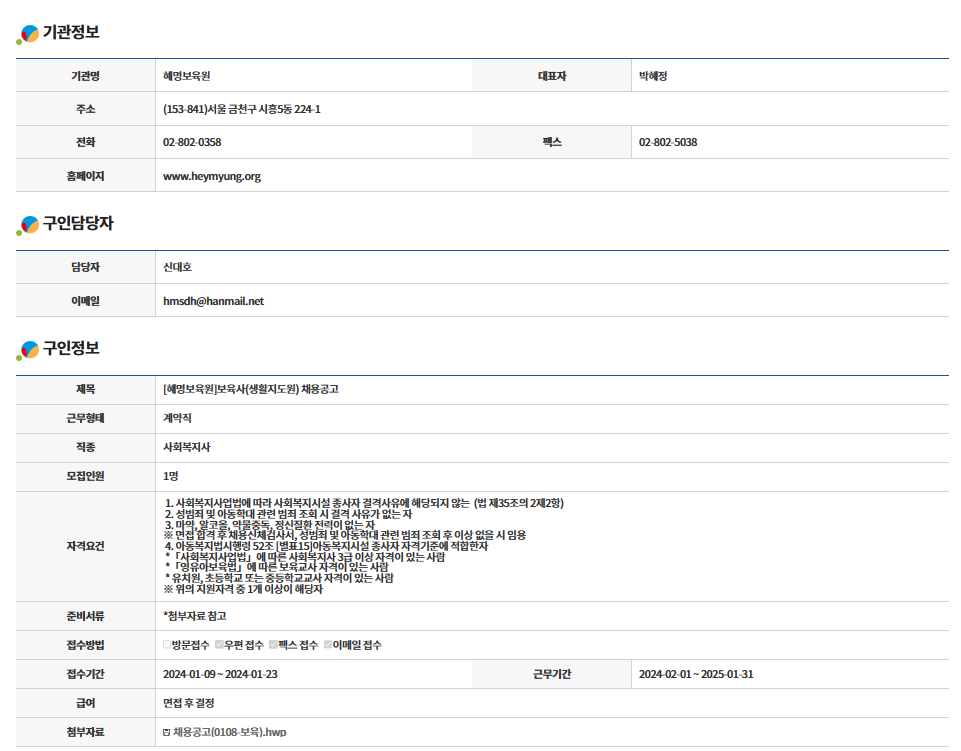Viewport: 961px width, 751px height.
Task: Click the hmsdh@hanmail.net email address
Action: click(x=213, y=301)
